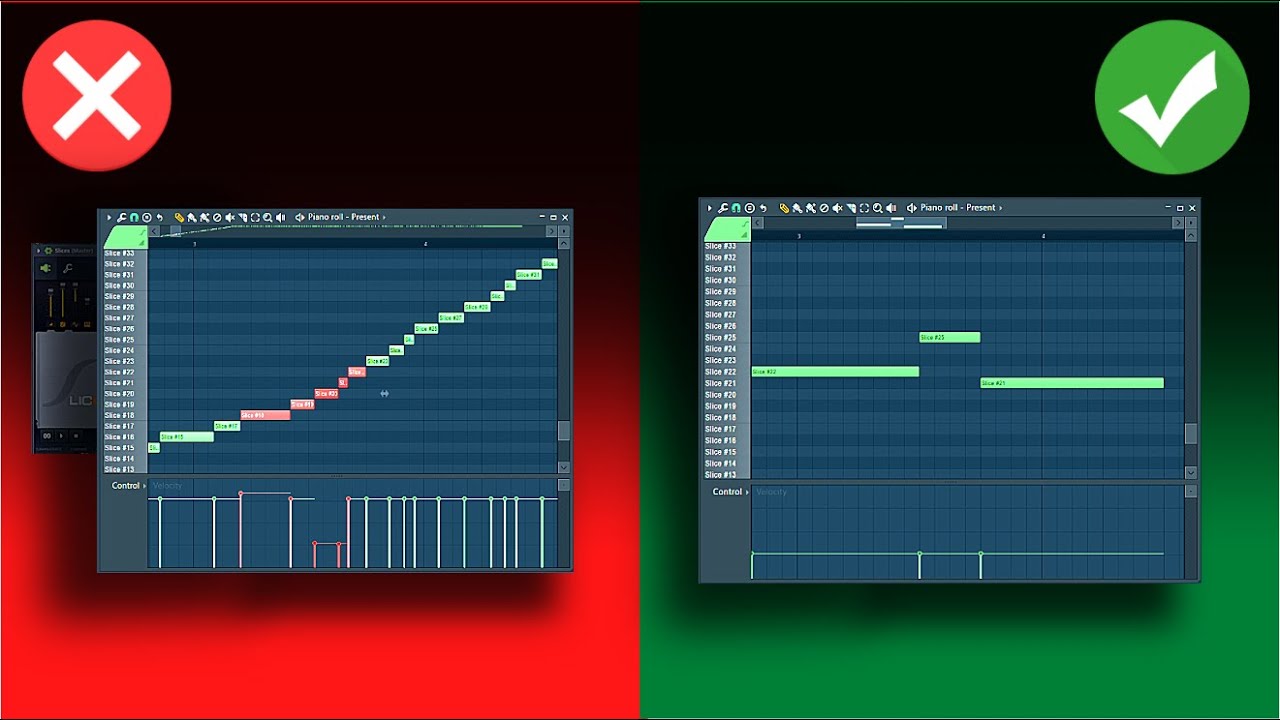Image resolution: width=1280 pixels, height=720 pixels.
Task: Select the pencil draw tool in right piano roll
Action: click(784, 208)
